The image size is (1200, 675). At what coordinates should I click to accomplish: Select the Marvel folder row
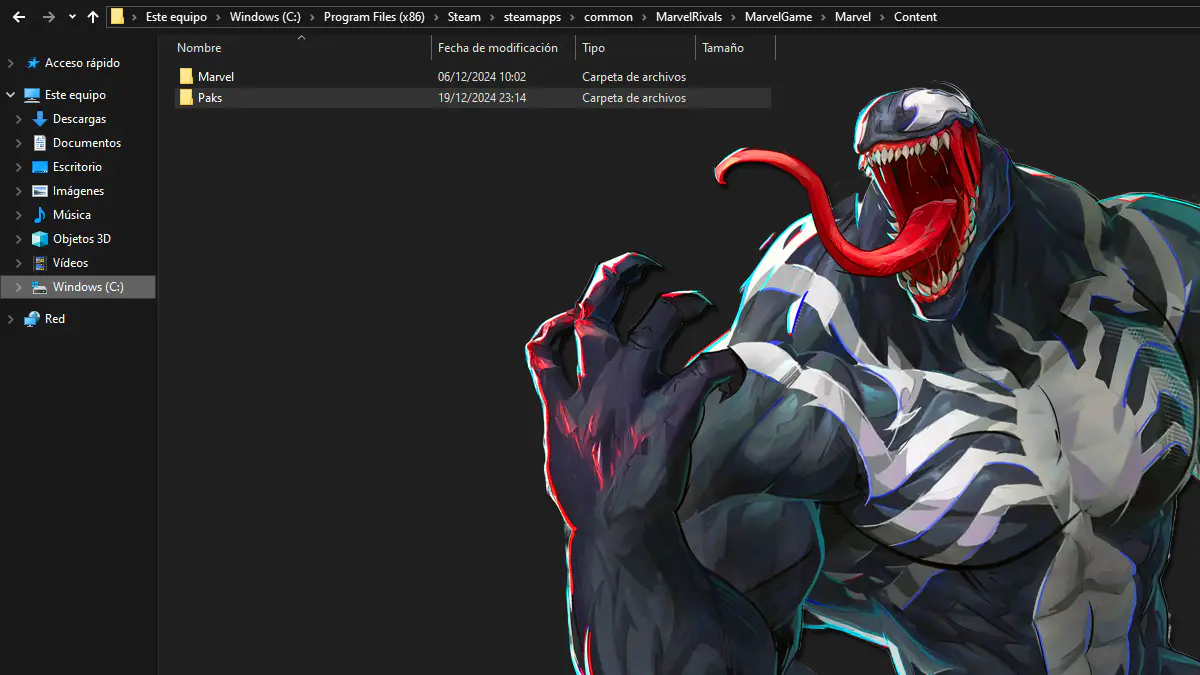tap(472, 77)
